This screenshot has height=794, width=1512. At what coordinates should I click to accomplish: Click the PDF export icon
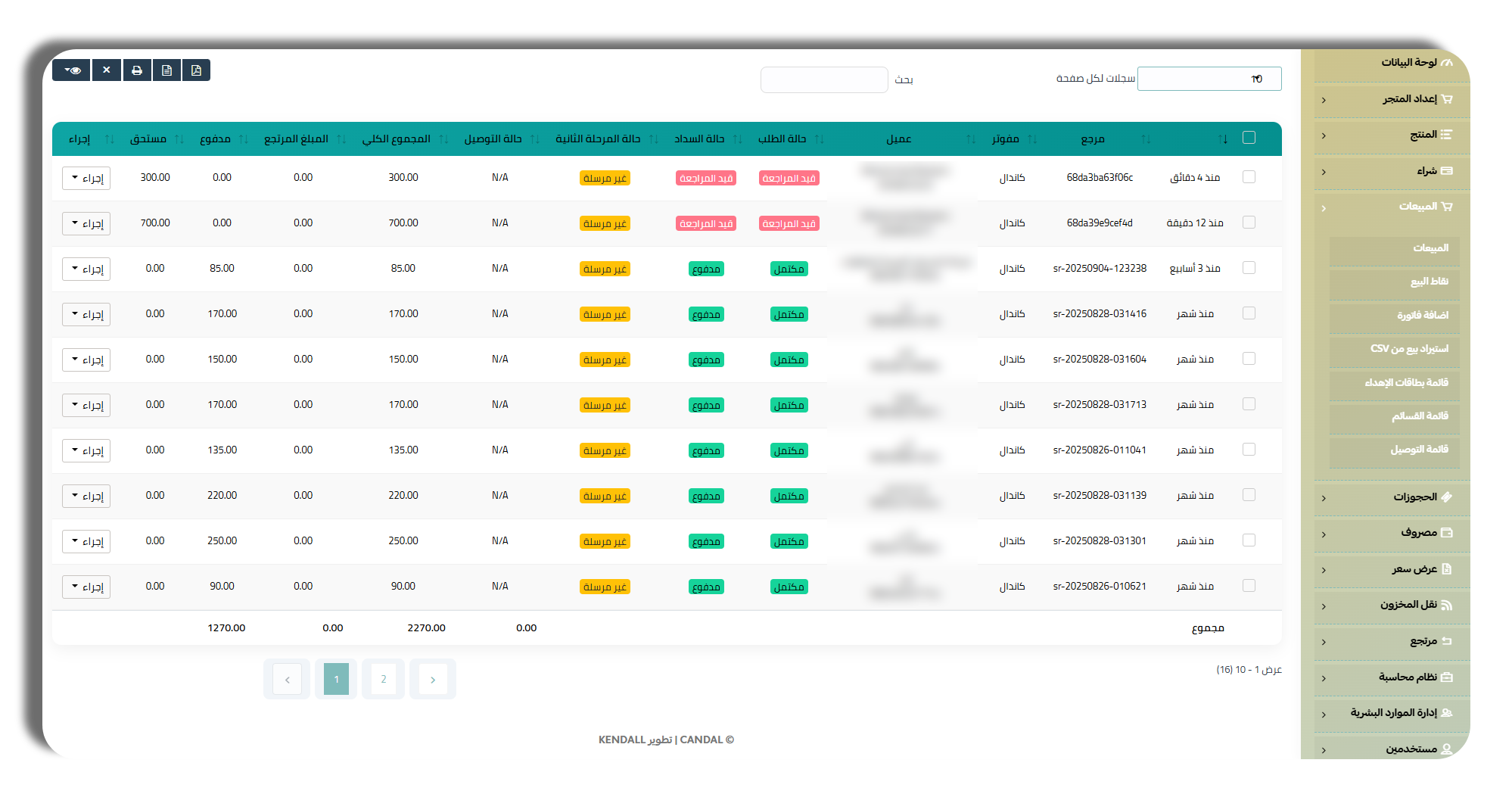point(196,70)
